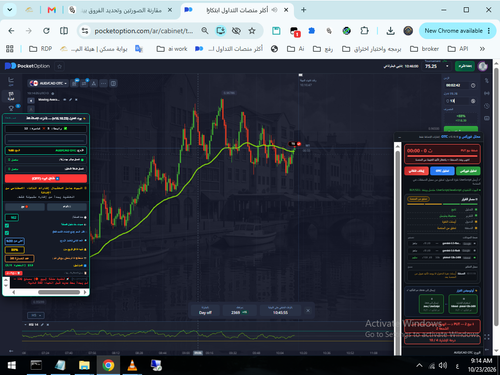Open the top chart icon in left sidebar

11,80
